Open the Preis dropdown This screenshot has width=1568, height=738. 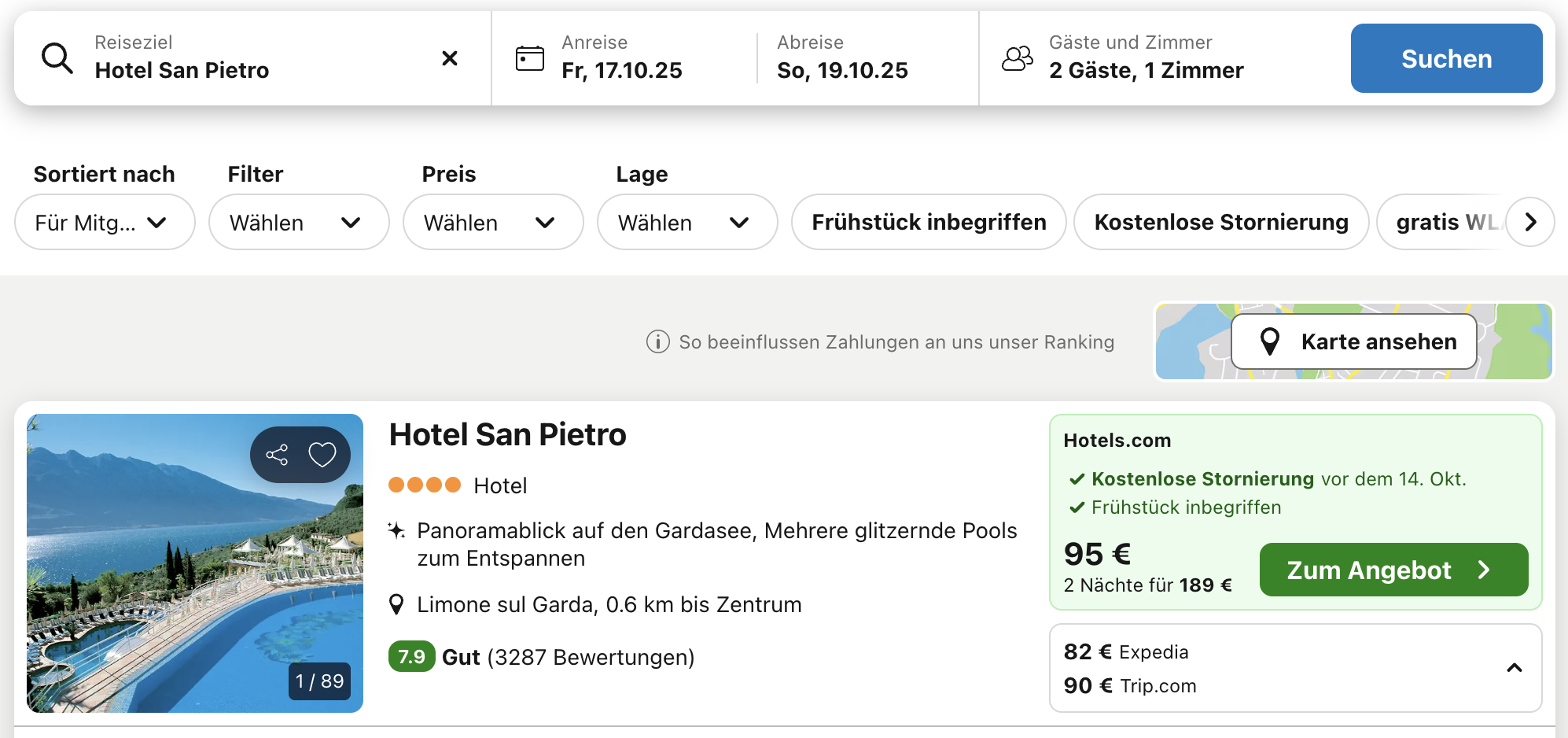click(x=493, y=222)
